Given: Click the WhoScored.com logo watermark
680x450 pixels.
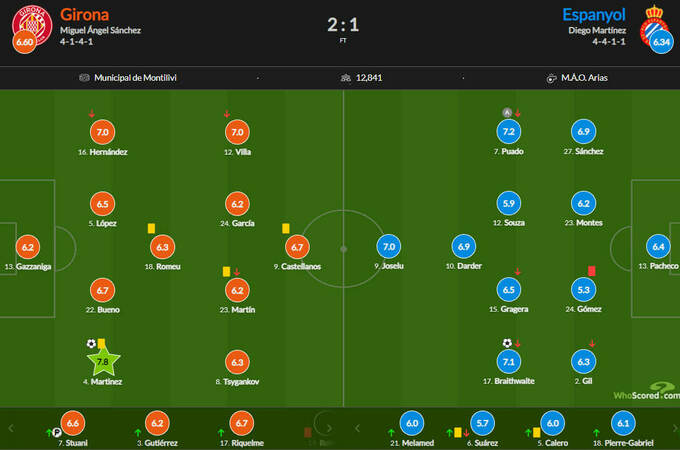Looking at the screenshot, I should pos(642,392).
